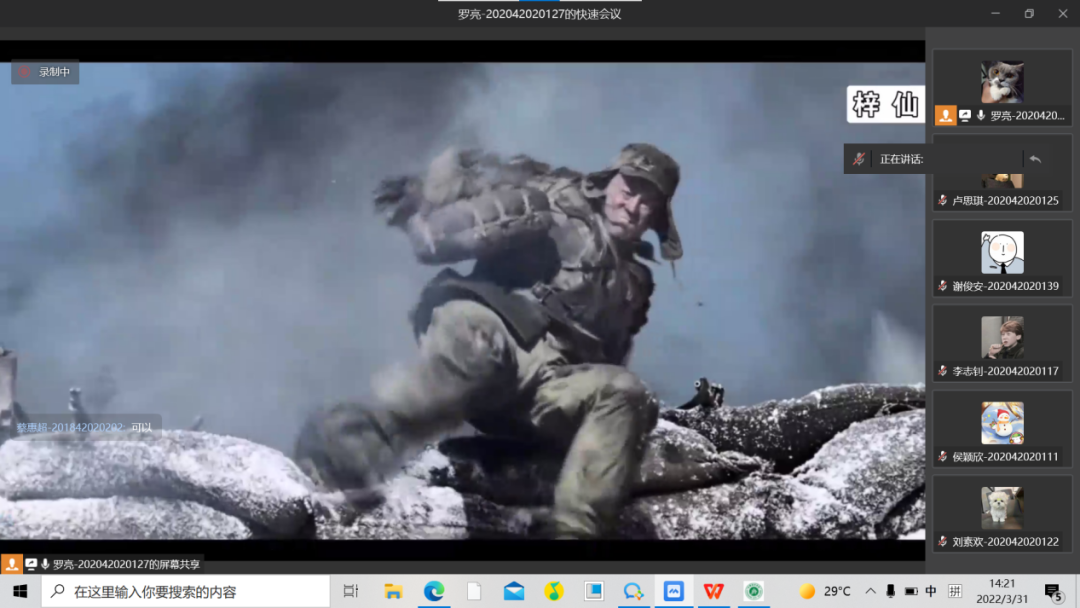Click muted mic icon for 谢俊安-202042020139
Image resolution: width=1080 pixels, height=608 pixels.
[x=942, y=286]
